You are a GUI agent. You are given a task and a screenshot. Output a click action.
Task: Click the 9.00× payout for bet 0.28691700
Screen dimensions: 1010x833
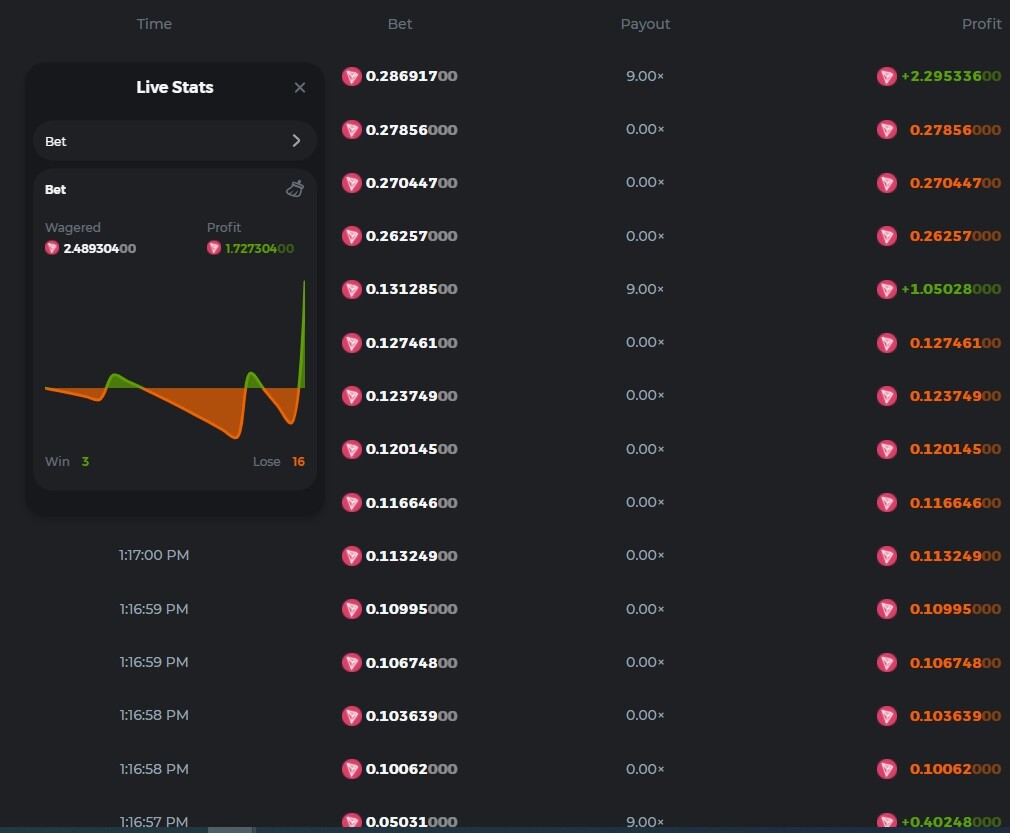point(645,76)
